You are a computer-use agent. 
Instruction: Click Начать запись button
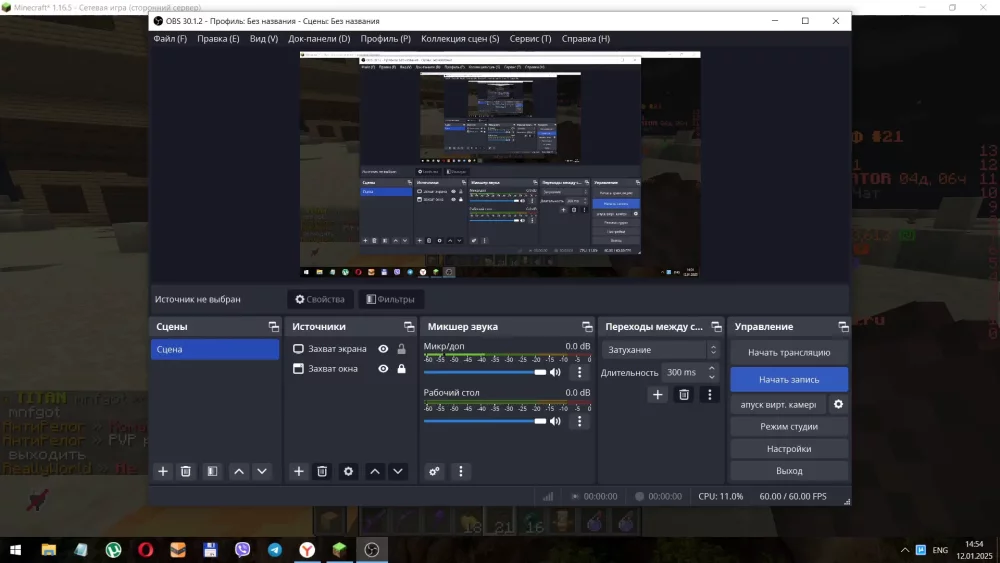click(789, 379)
